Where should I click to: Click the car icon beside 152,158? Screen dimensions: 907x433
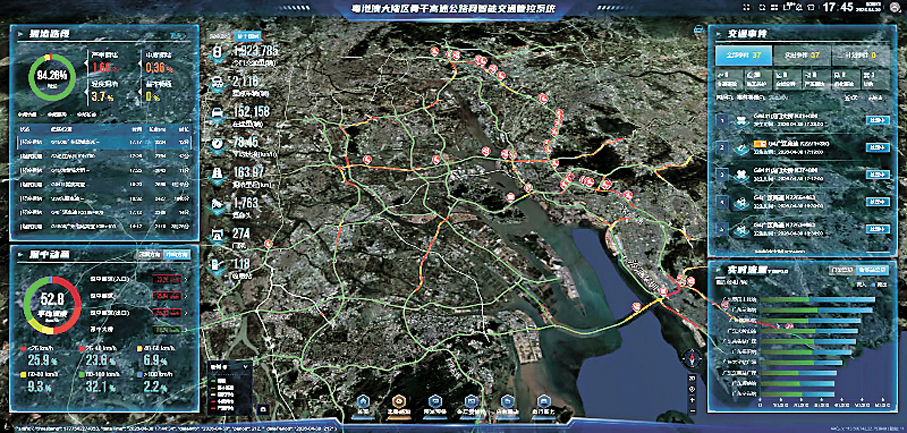216,112
